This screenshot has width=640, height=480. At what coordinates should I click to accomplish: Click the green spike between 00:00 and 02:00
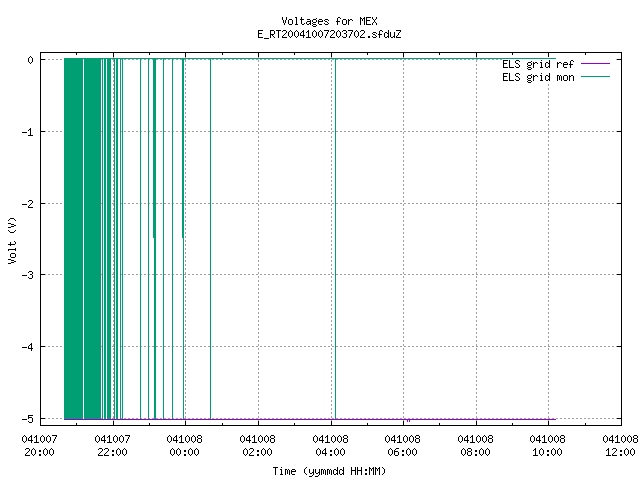(x=211, y=239)
